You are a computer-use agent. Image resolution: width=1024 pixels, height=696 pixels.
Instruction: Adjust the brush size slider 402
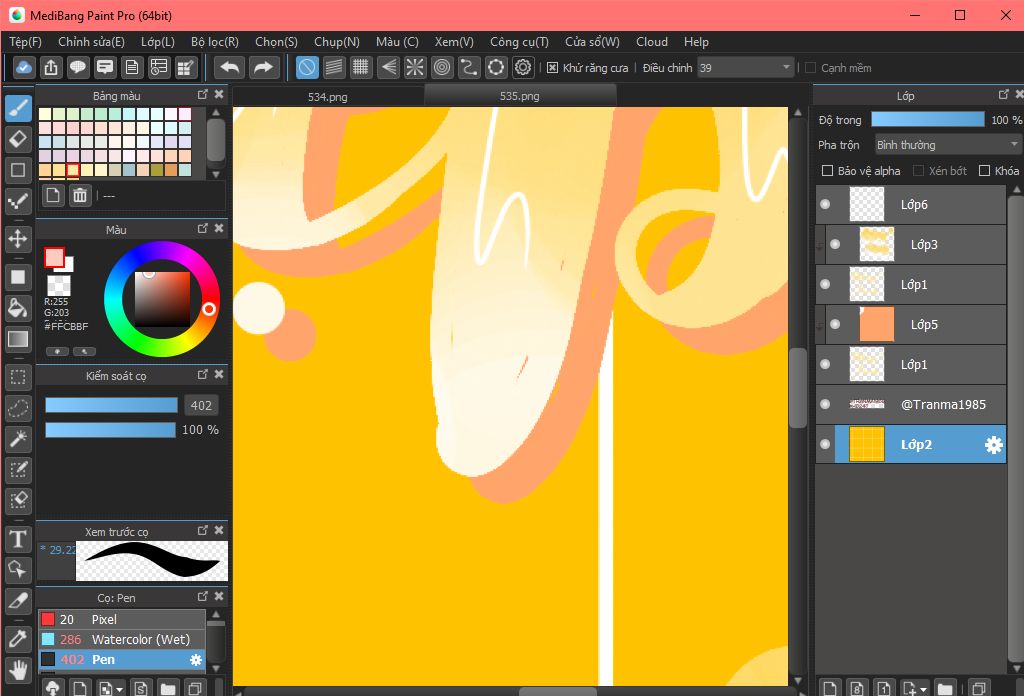(111, 405)
